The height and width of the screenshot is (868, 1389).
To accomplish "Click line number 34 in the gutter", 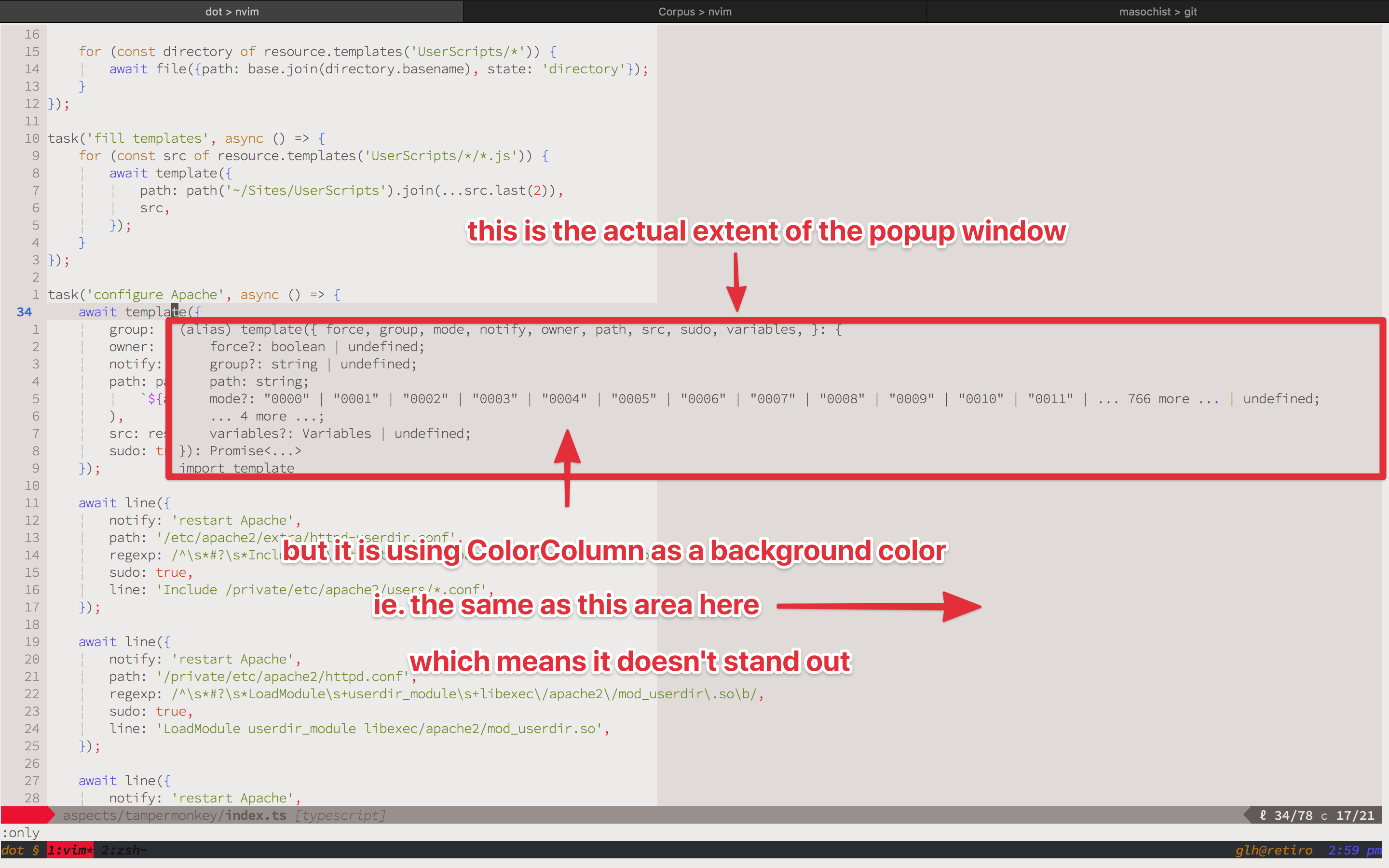I will (x=24, y=312).
